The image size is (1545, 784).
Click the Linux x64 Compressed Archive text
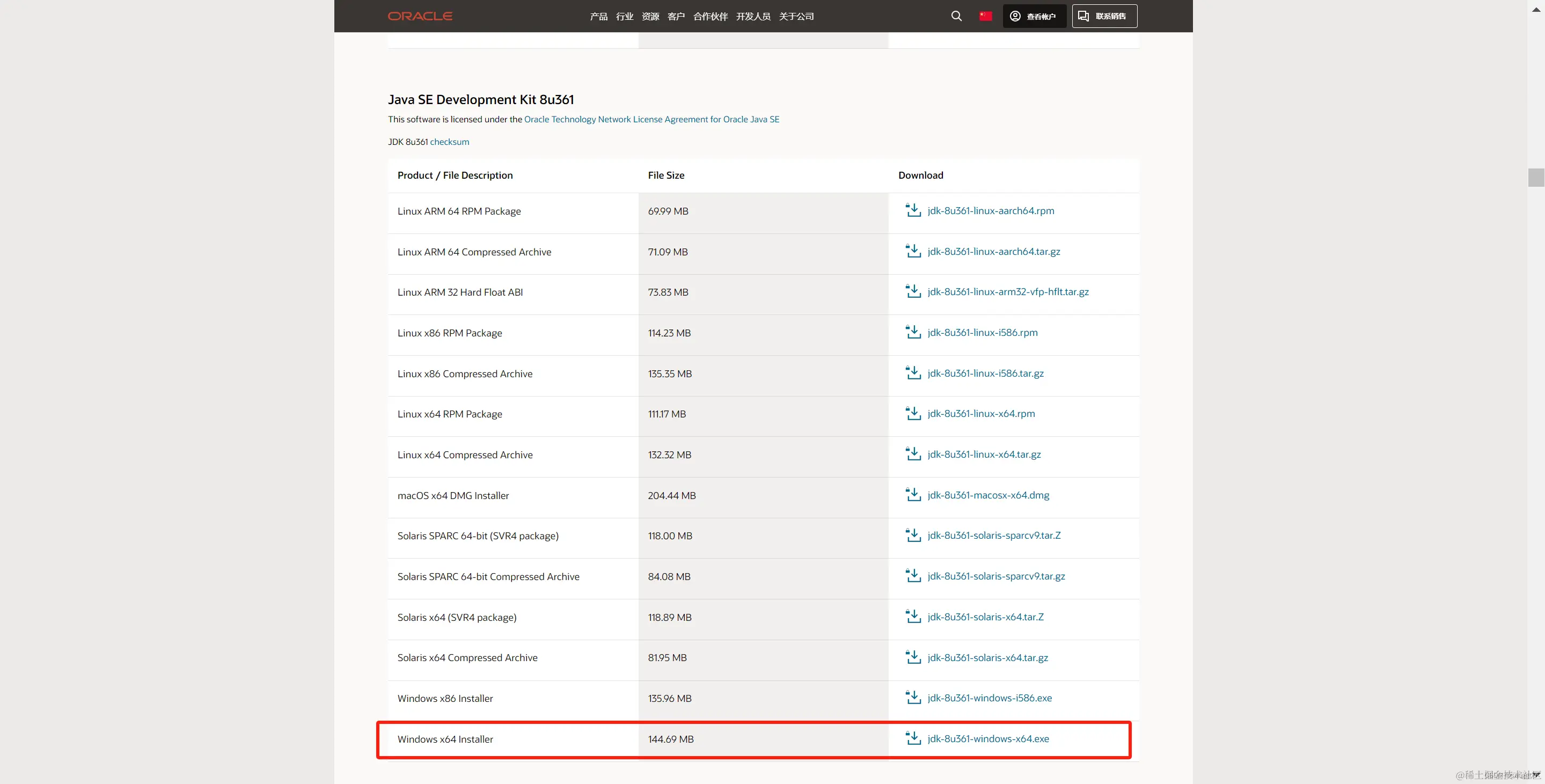point(465,455)
